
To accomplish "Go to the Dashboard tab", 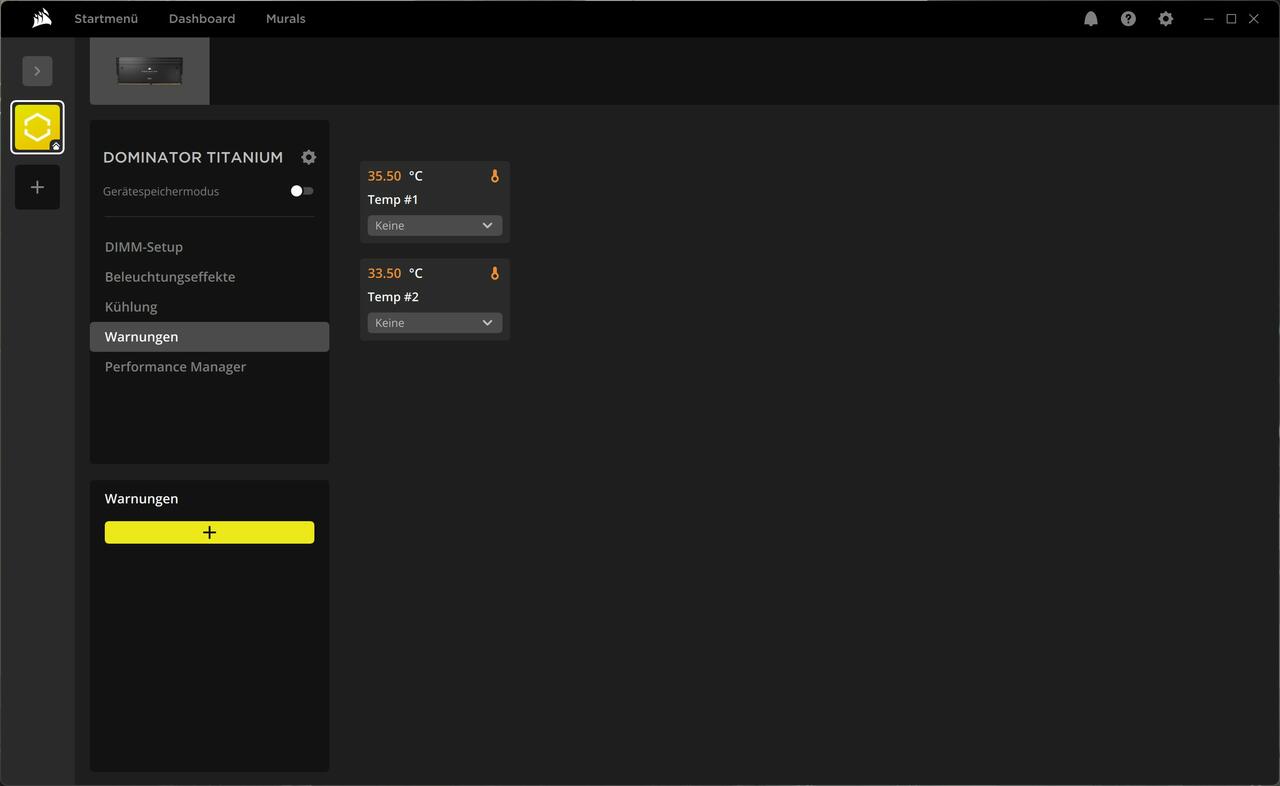I will point(202,19).
